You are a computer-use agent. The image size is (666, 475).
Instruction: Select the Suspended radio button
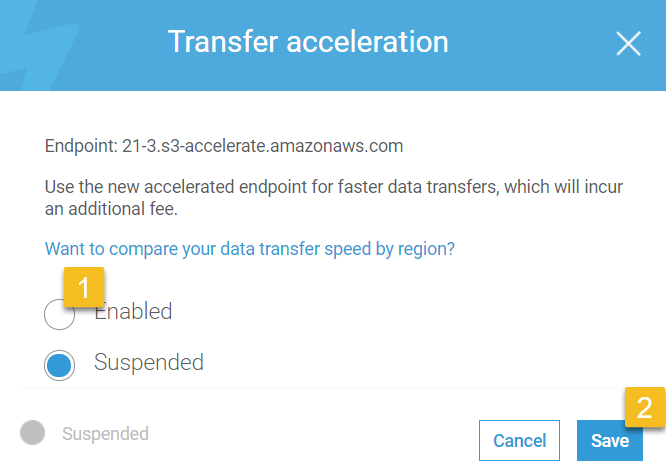point(59,365)
